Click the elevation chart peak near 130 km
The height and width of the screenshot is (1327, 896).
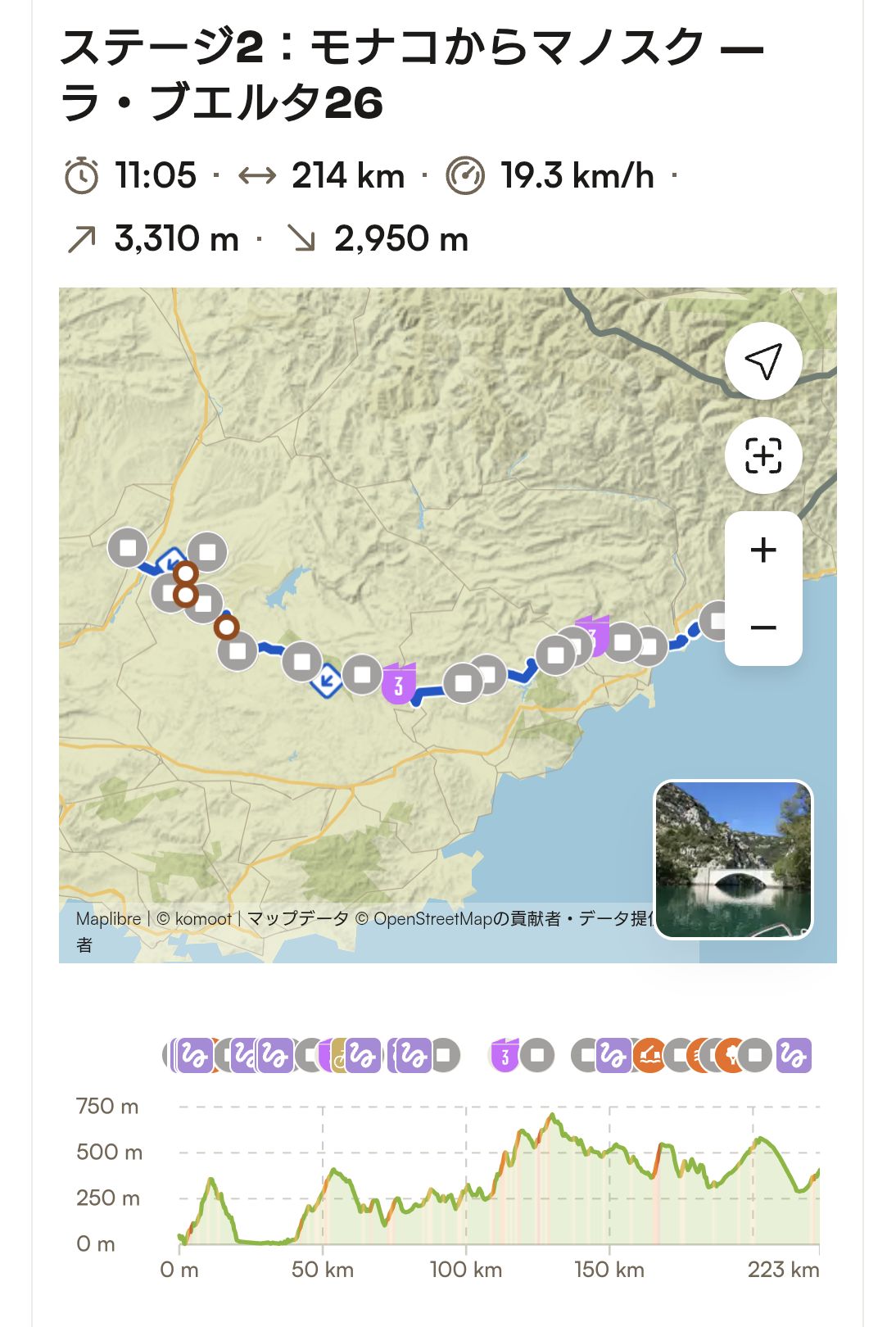click(x=553, y=1115)
